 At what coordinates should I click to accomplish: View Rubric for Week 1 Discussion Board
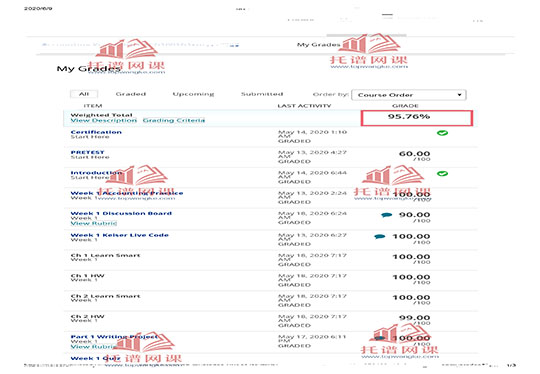(94, 224)
